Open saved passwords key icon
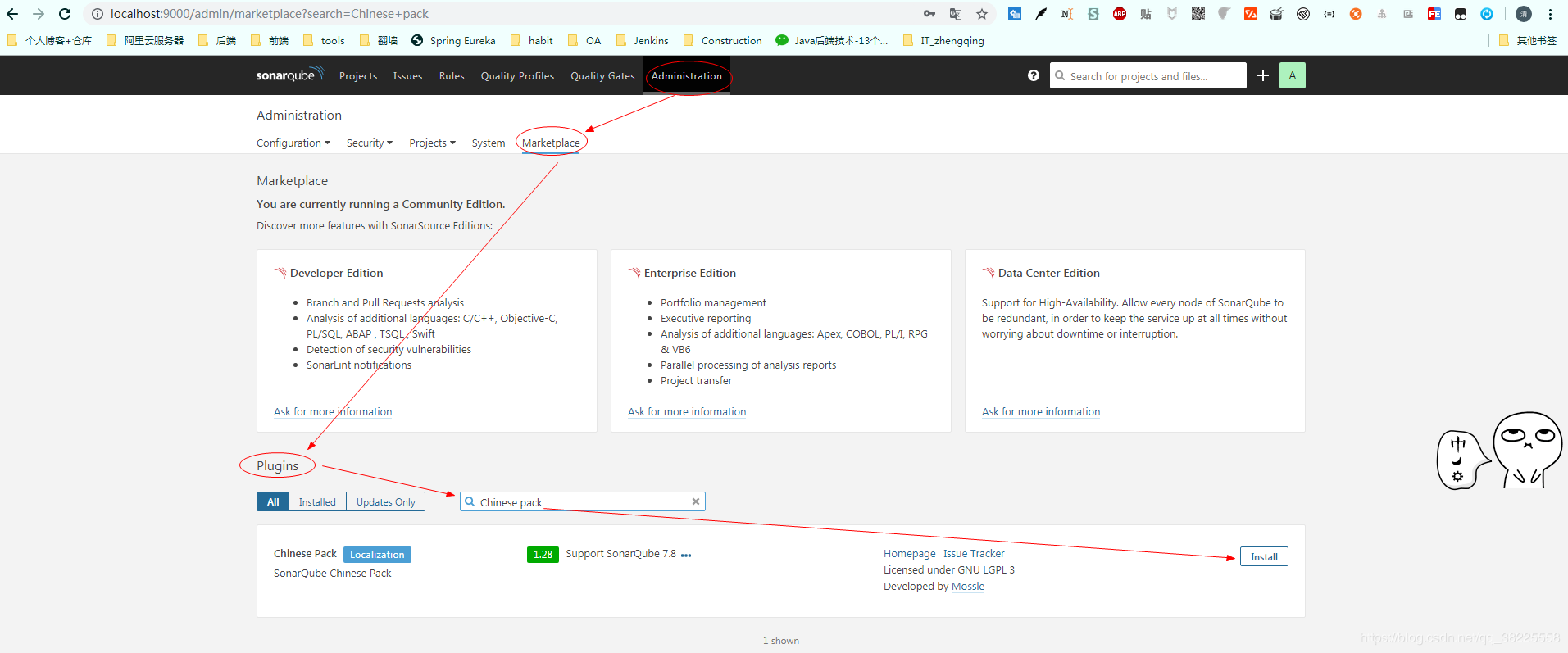 pos(929,14)
